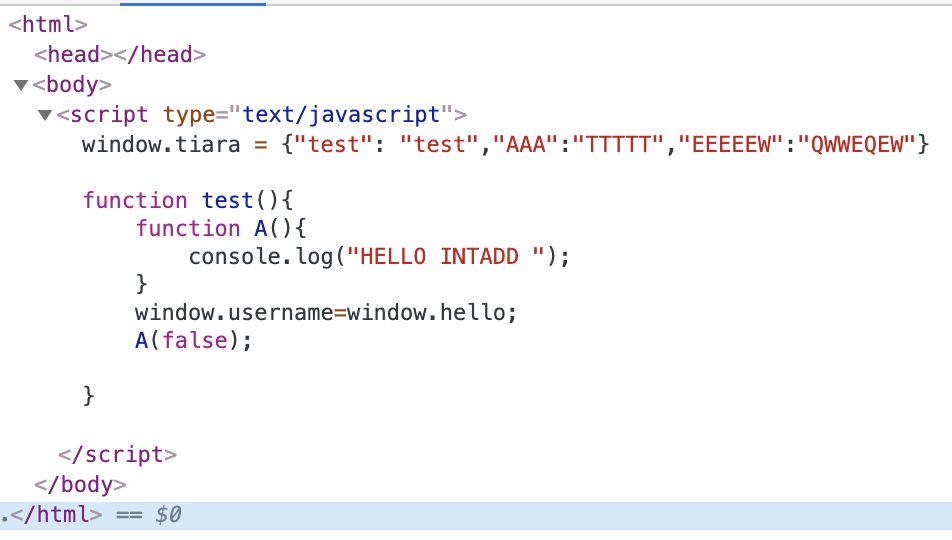Collapse the script element triangle
Screen dimensions: 952x540
[45, 115]
